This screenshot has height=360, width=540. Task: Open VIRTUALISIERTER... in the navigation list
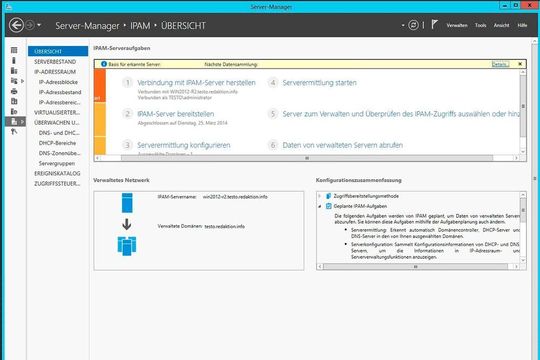pos(57,112)
